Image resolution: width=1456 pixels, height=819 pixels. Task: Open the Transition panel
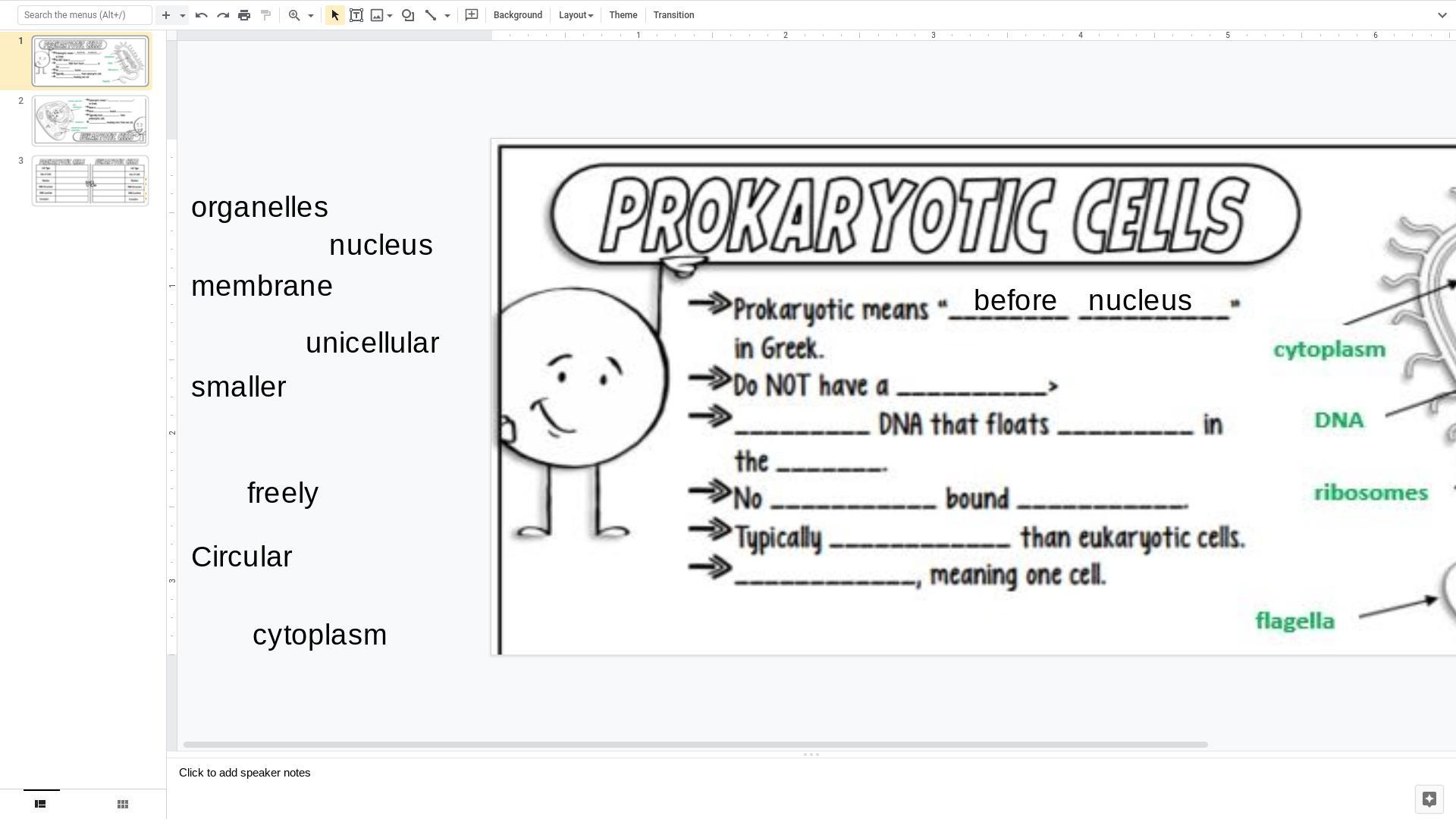click(x=673, y=15)
